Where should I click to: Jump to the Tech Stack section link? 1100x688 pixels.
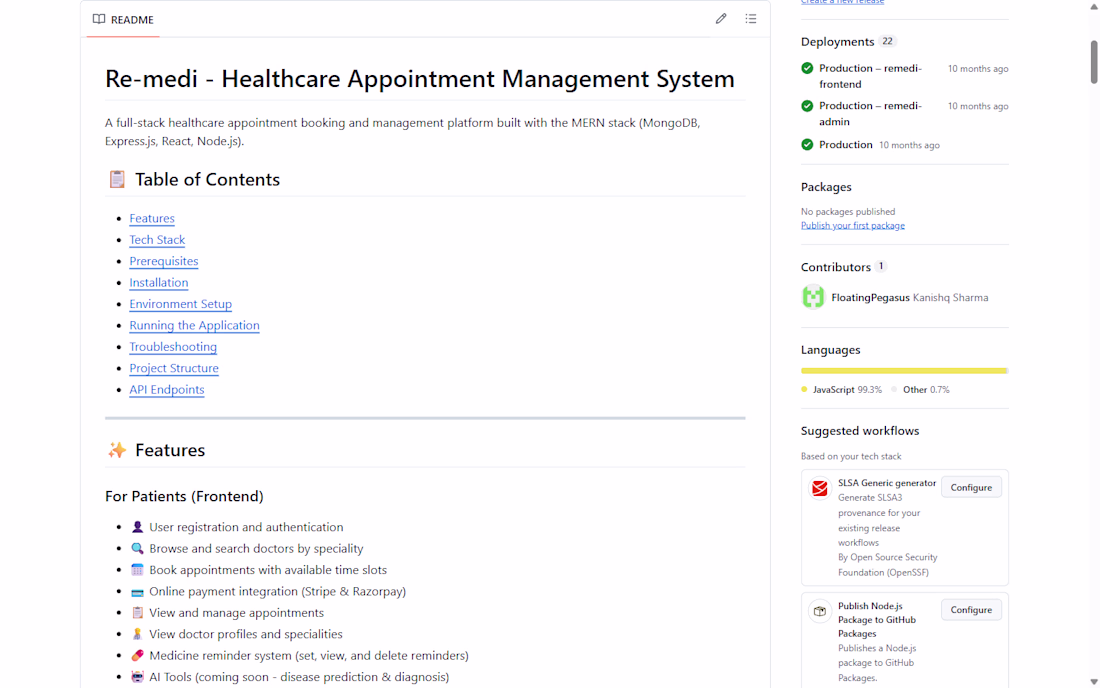click(x=157, y=240)
